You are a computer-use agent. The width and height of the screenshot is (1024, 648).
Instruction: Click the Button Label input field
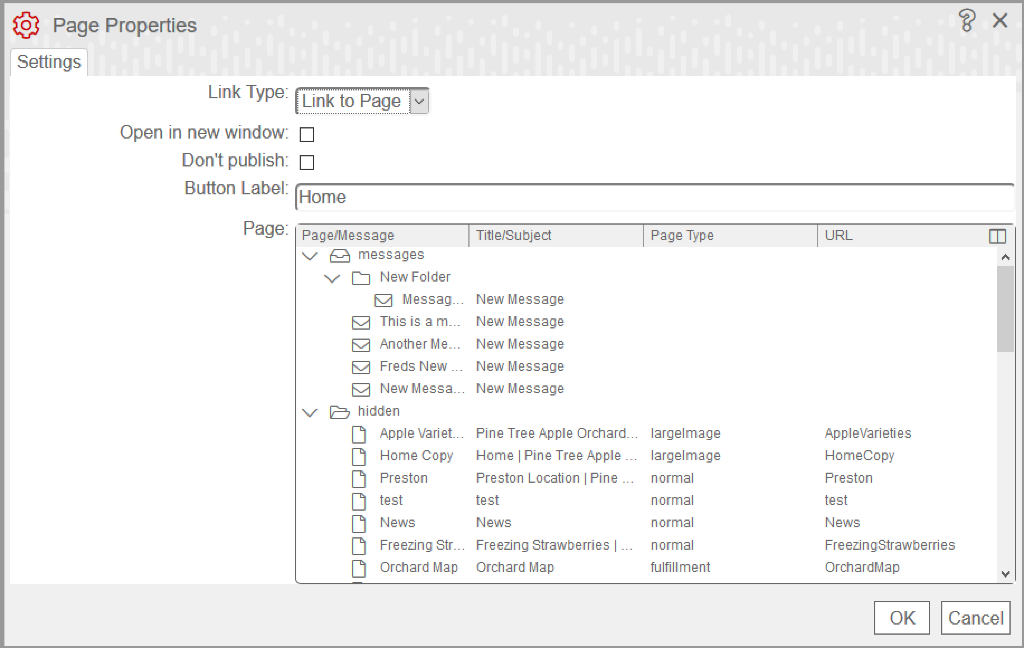654,197
